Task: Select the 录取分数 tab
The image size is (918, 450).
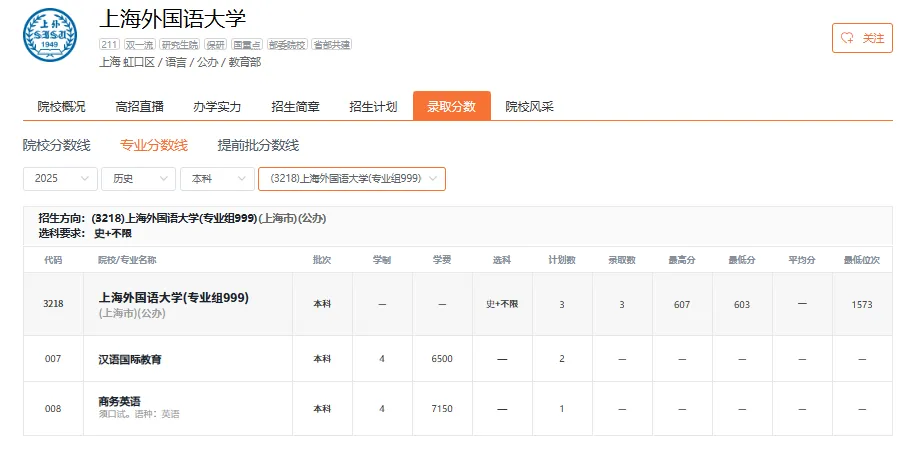Action: pos(451,107)
